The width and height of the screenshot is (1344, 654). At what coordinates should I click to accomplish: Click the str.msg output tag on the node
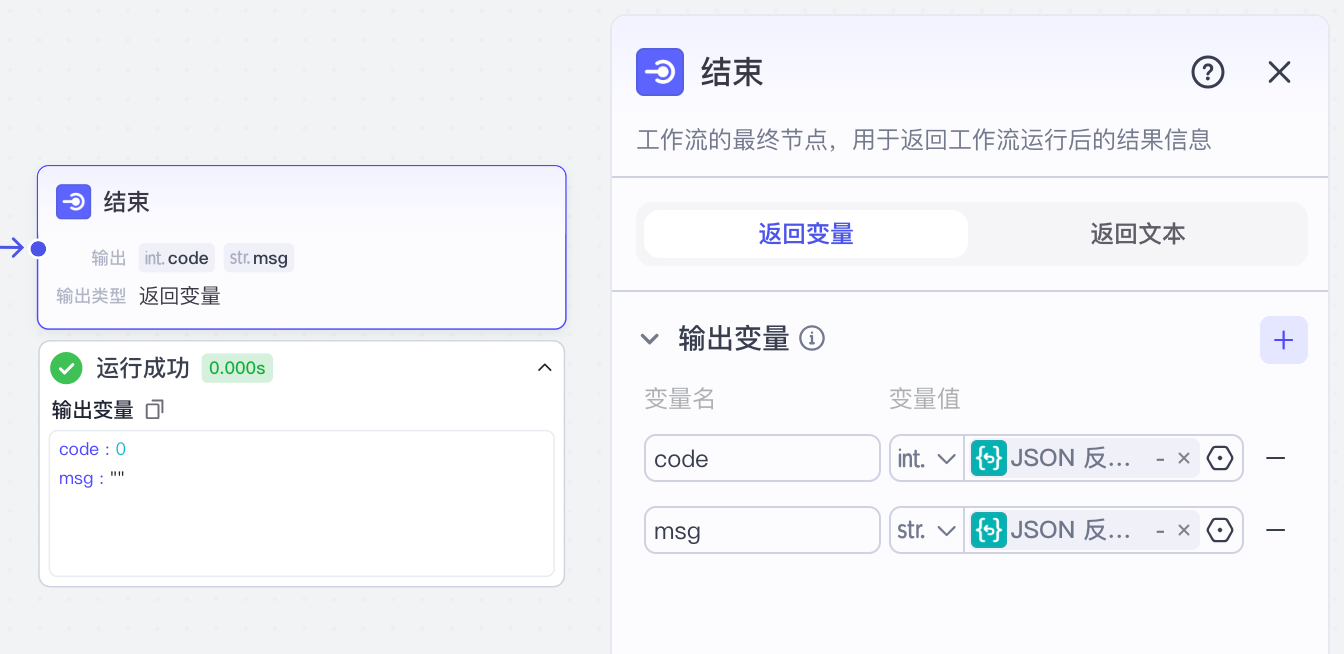coord(258,257)
